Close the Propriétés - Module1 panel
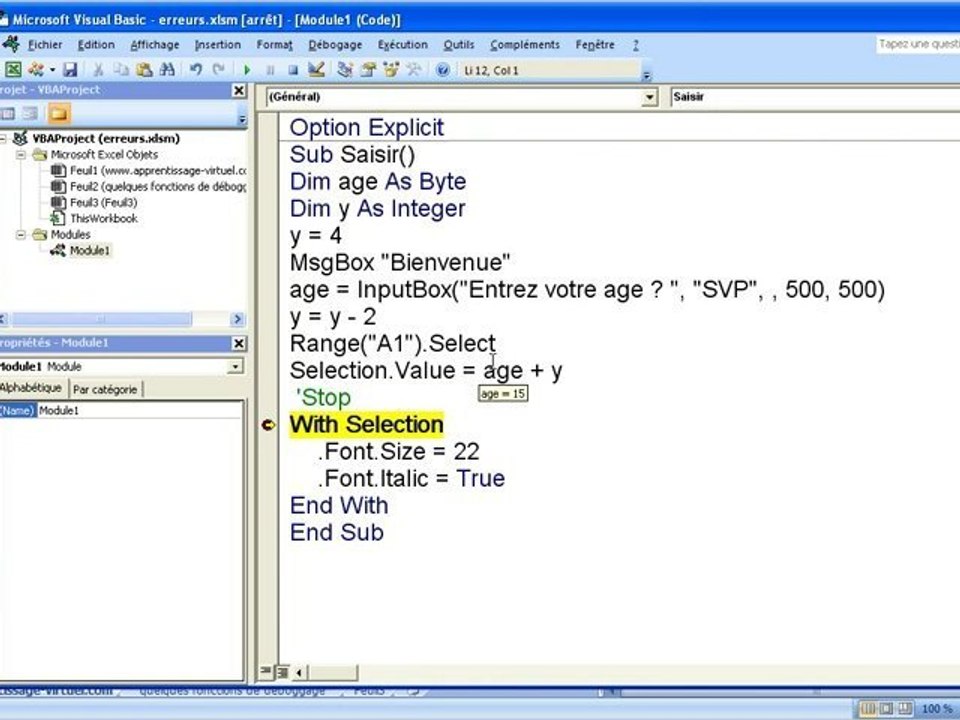 tap(239, 343)
